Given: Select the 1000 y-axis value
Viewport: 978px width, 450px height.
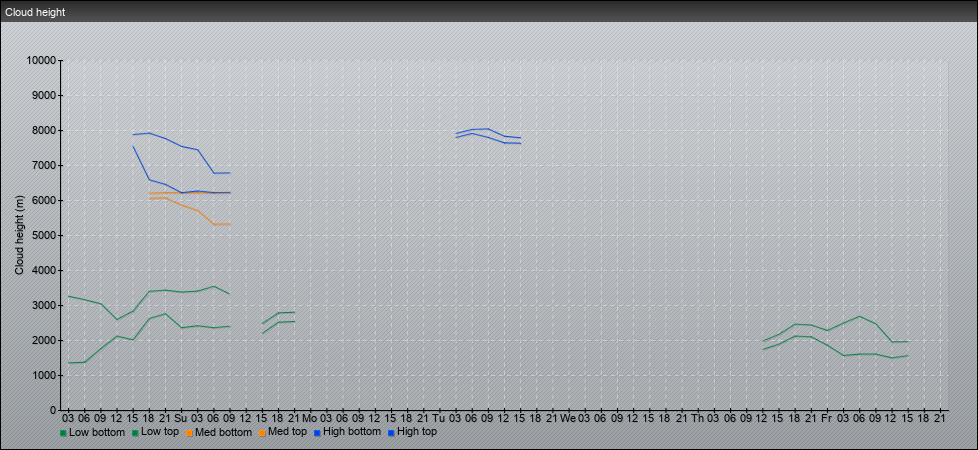Looking at the screenshot, I should point(44,375).
